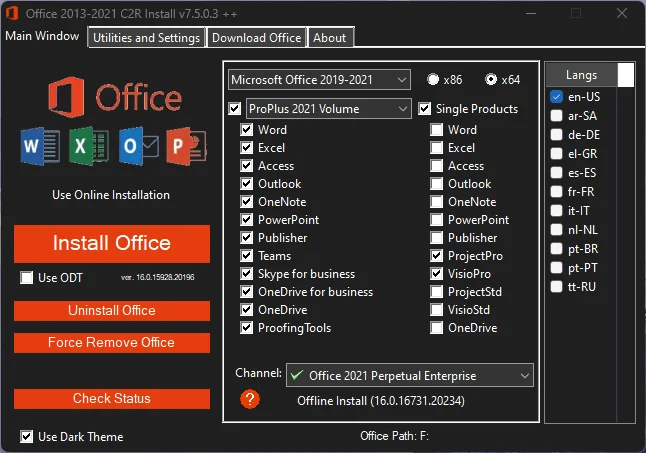This screenshot has height=453, width=646.
Task: Expand the Microsoft Office 2019-2021 version dropdown
Action: [319, 79]
